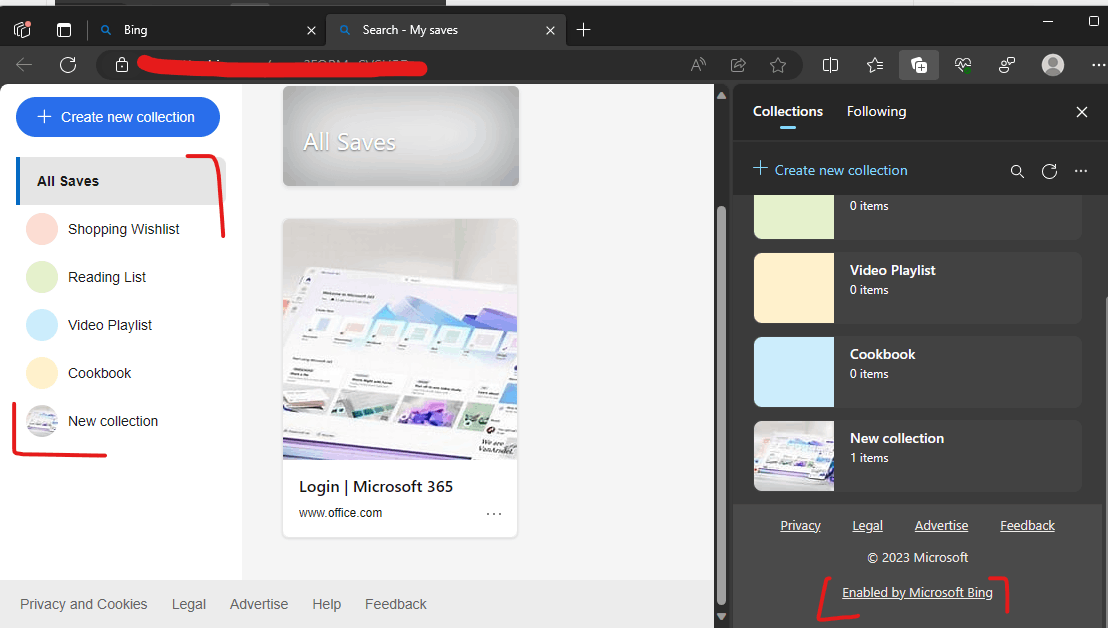1108x628 pixels.
Task: Search within your collections
Action: (1017, 171)
